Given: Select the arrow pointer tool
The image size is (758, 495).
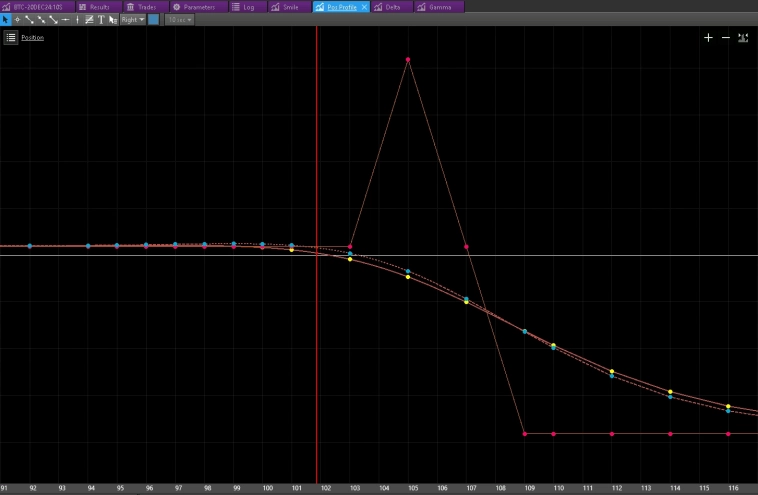Looking at the screenshot, I should point(5,19).
